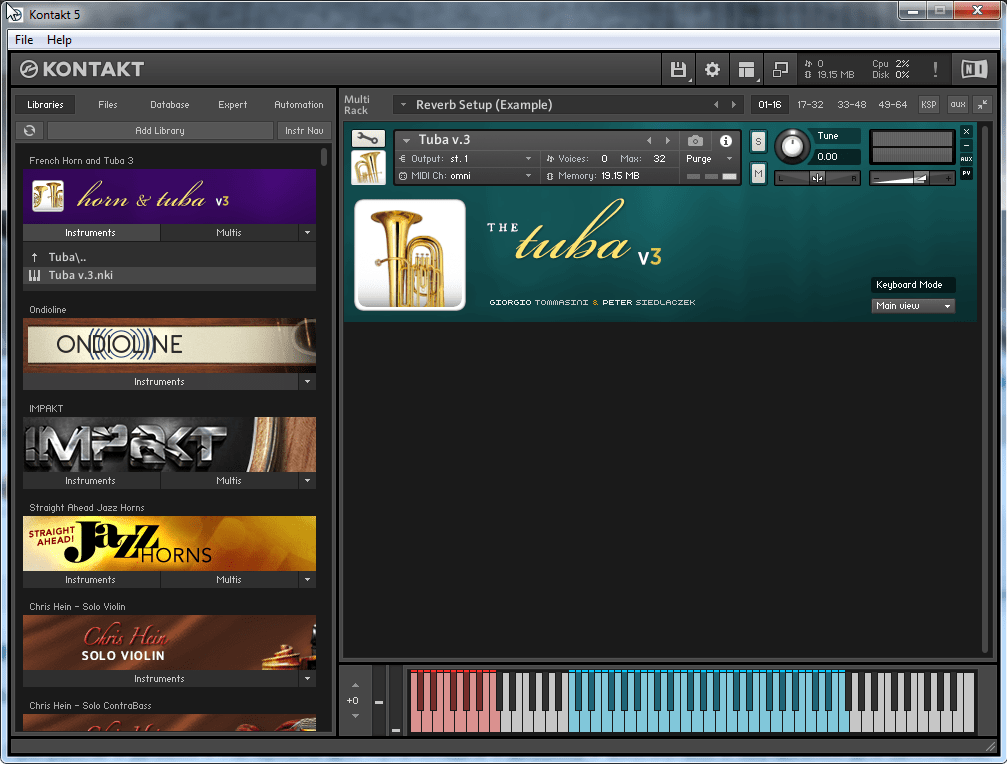Image resolution: width=1007 pixels, height=765 pixels.
Task: Go to next Tuba v.3 preset arrow
Action: (668, 140)
